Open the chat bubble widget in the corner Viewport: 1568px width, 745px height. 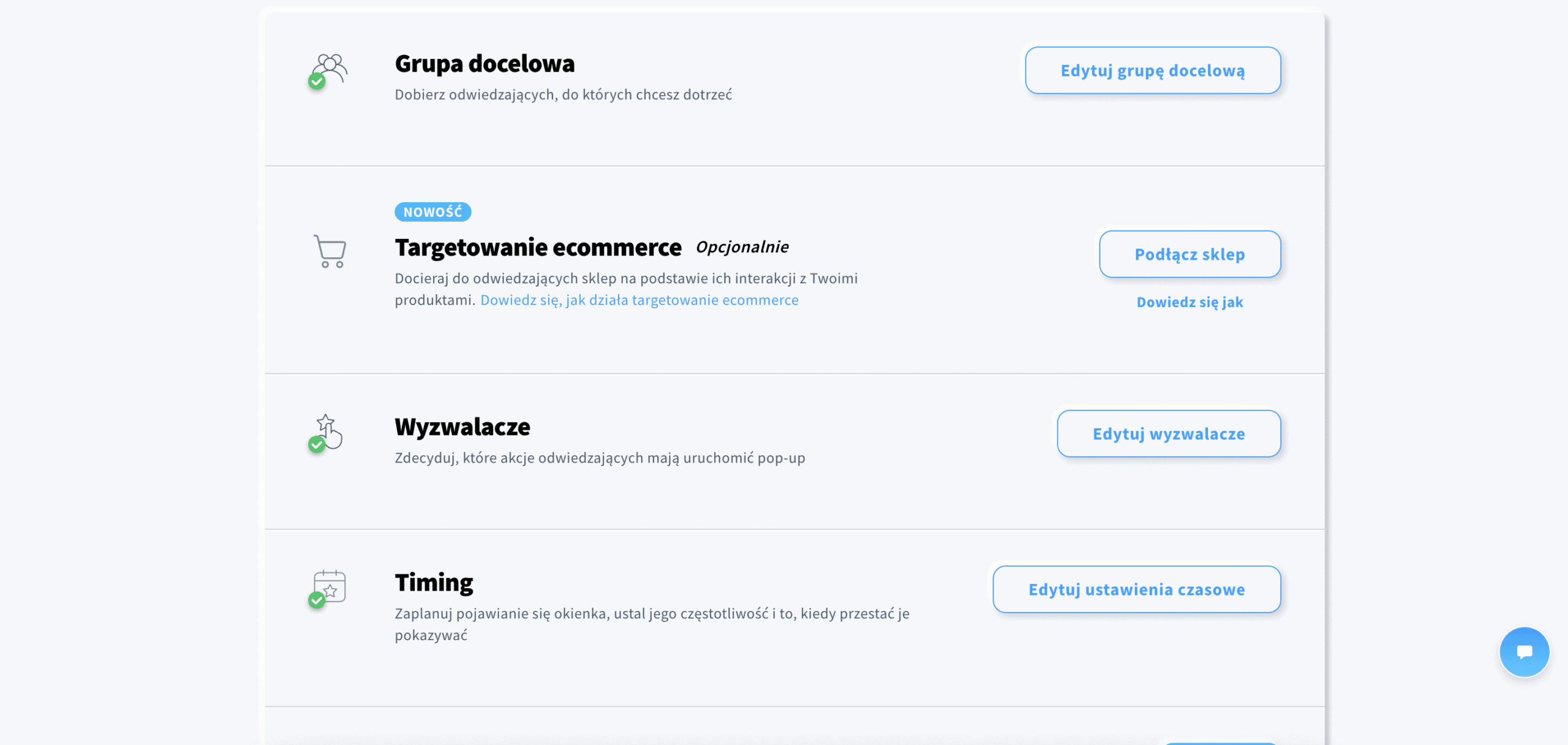tap(1525, 651)
